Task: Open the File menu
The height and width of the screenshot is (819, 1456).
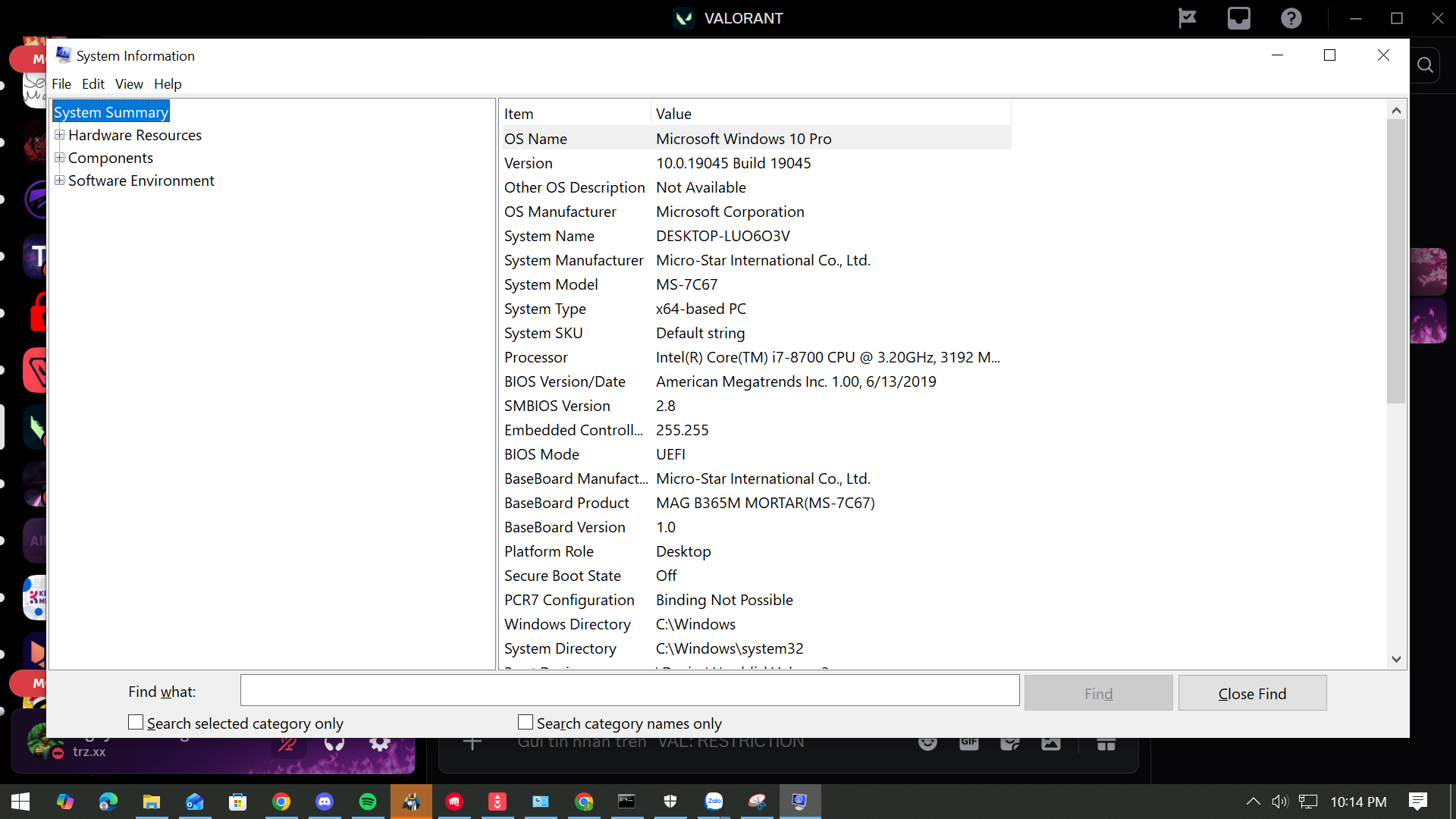Action: point(61,84)
